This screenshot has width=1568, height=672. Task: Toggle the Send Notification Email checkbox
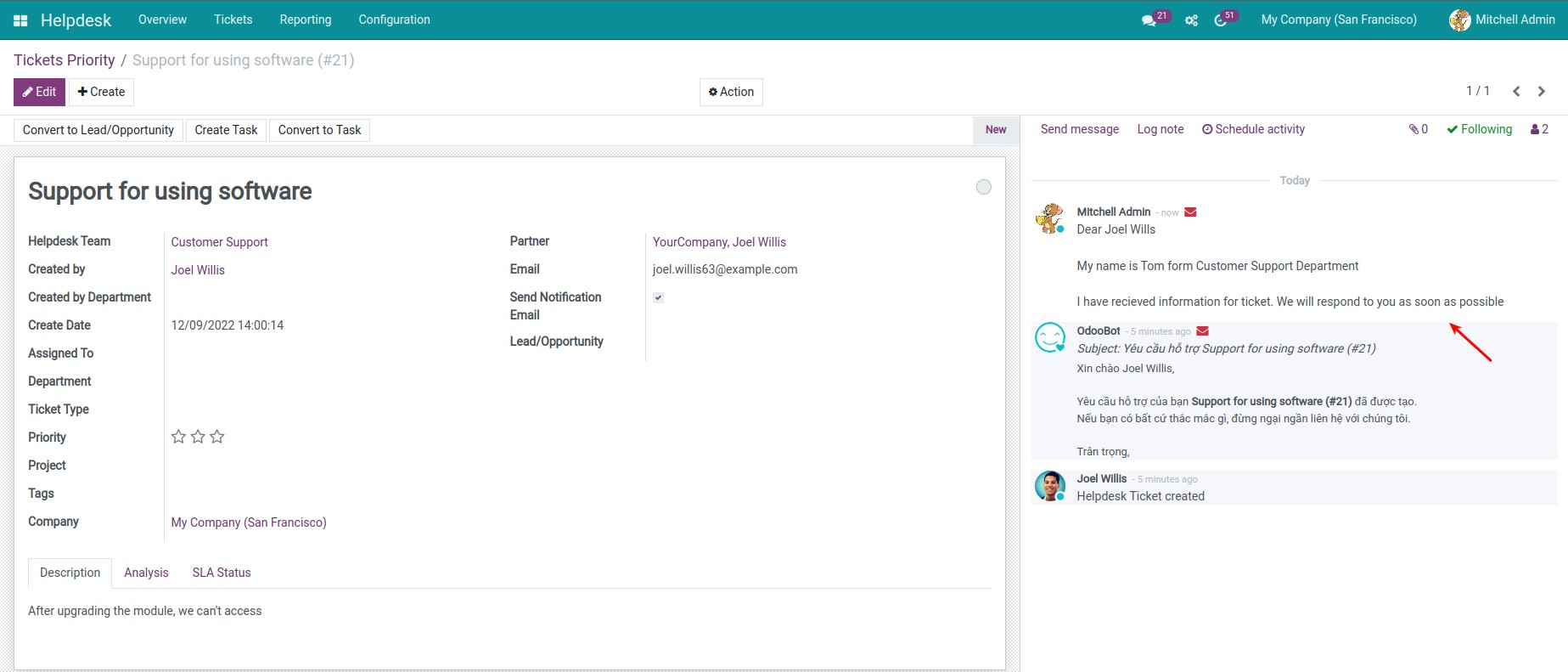tap(658, 297)
